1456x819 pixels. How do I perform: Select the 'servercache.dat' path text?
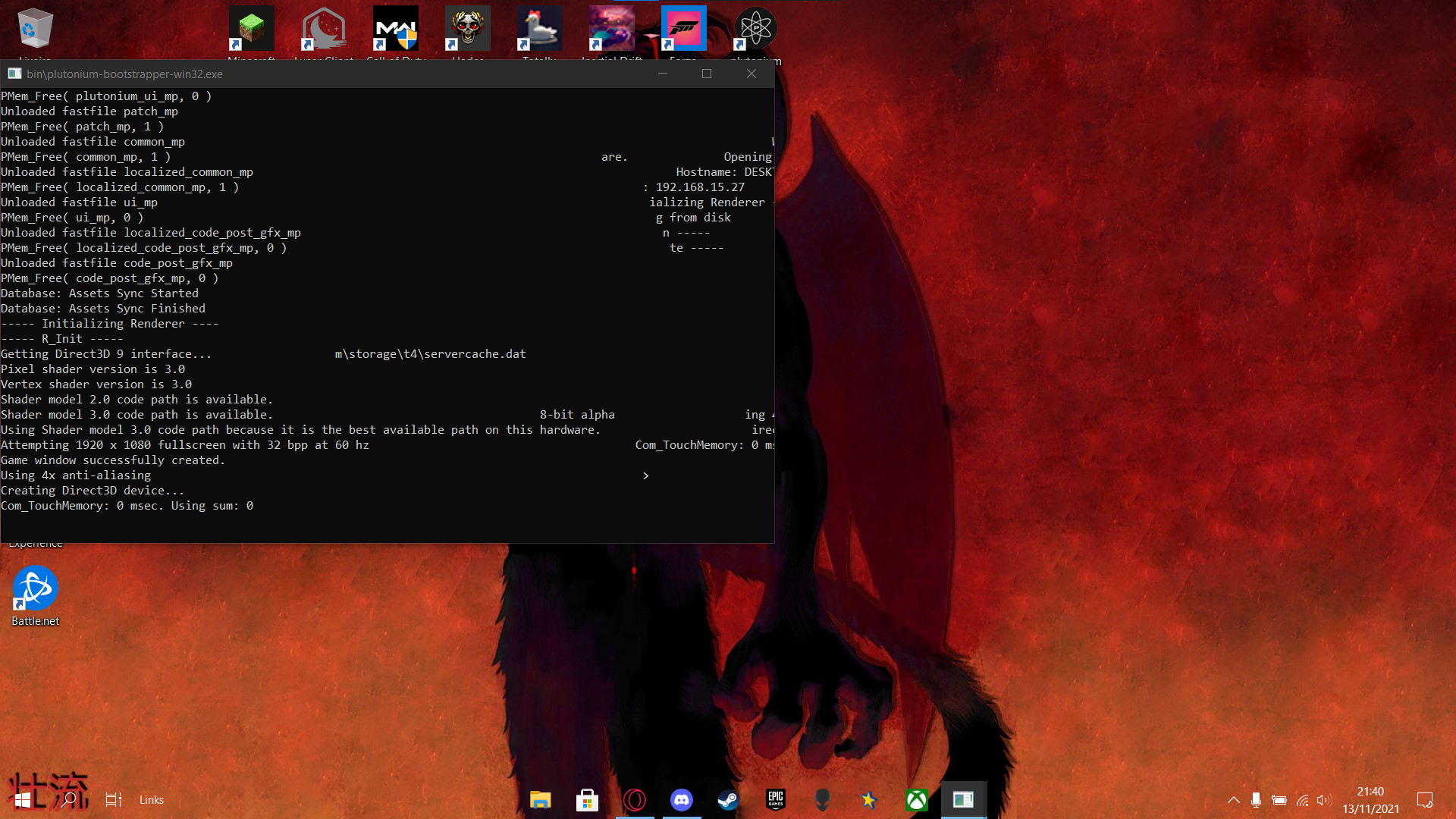coord(430,354)
